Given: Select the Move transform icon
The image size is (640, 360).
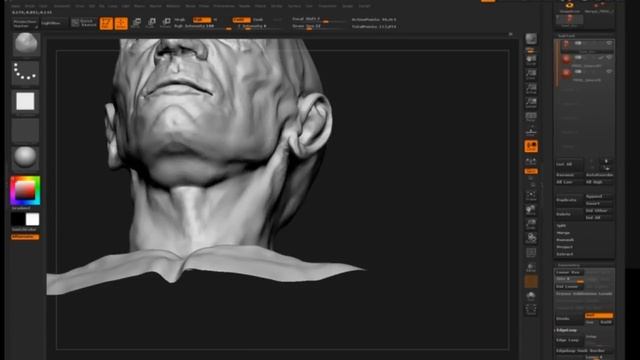Looking at the screenshot, I should point(136,23).
